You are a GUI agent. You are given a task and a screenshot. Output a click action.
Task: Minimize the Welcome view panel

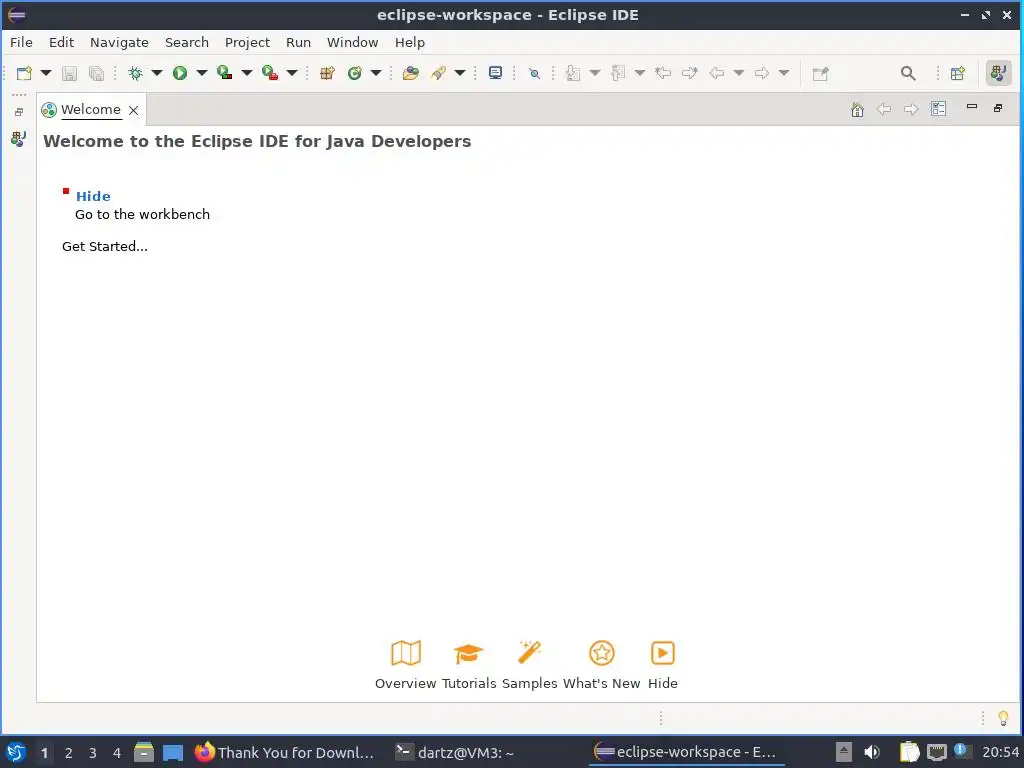coord(972,106)
